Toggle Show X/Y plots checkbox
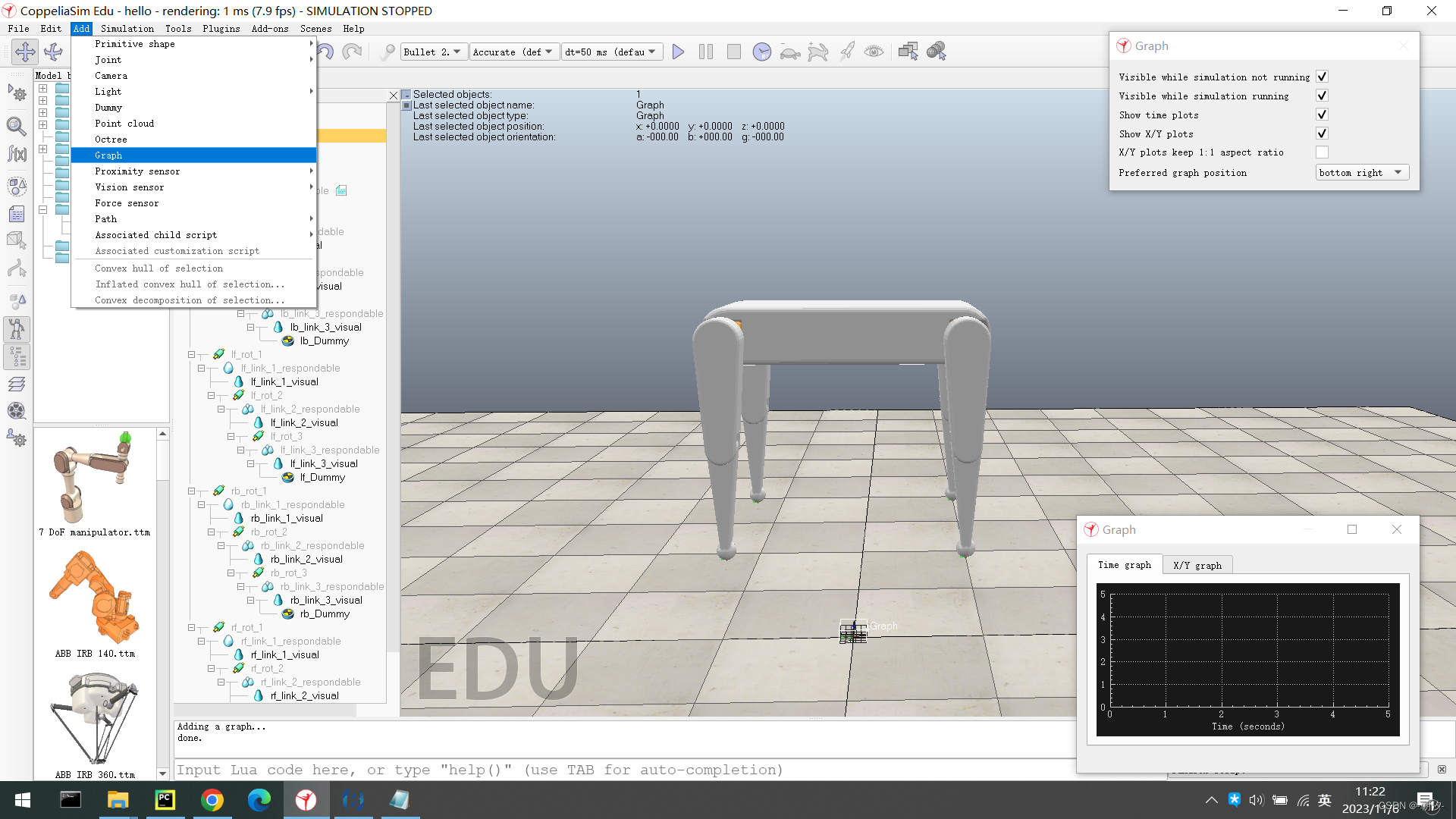Image resolution: width=1456 pixels, height=819 pixels. [1322, 133]
